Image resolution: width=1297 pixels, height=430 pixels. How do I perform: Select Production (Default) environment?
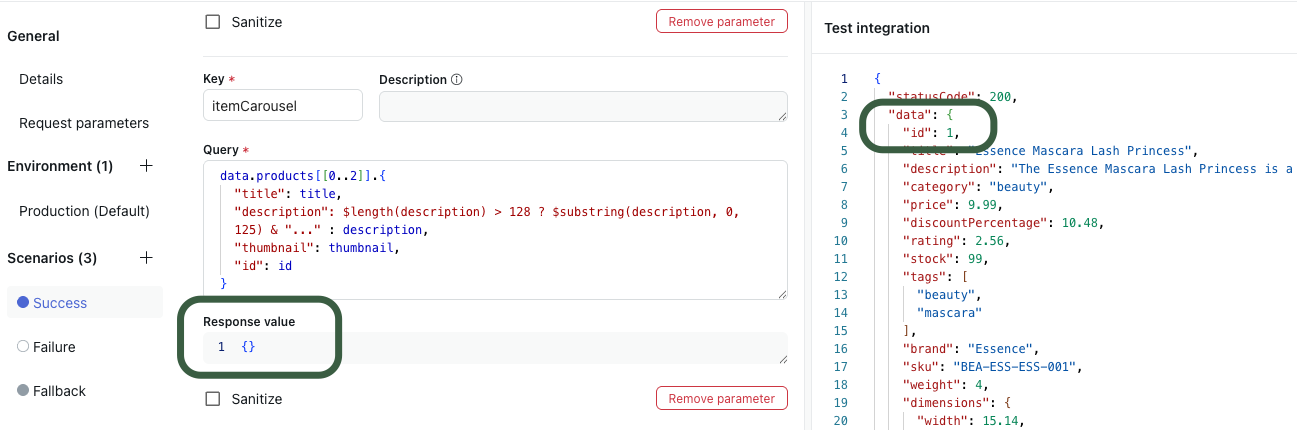click(84, 211)
